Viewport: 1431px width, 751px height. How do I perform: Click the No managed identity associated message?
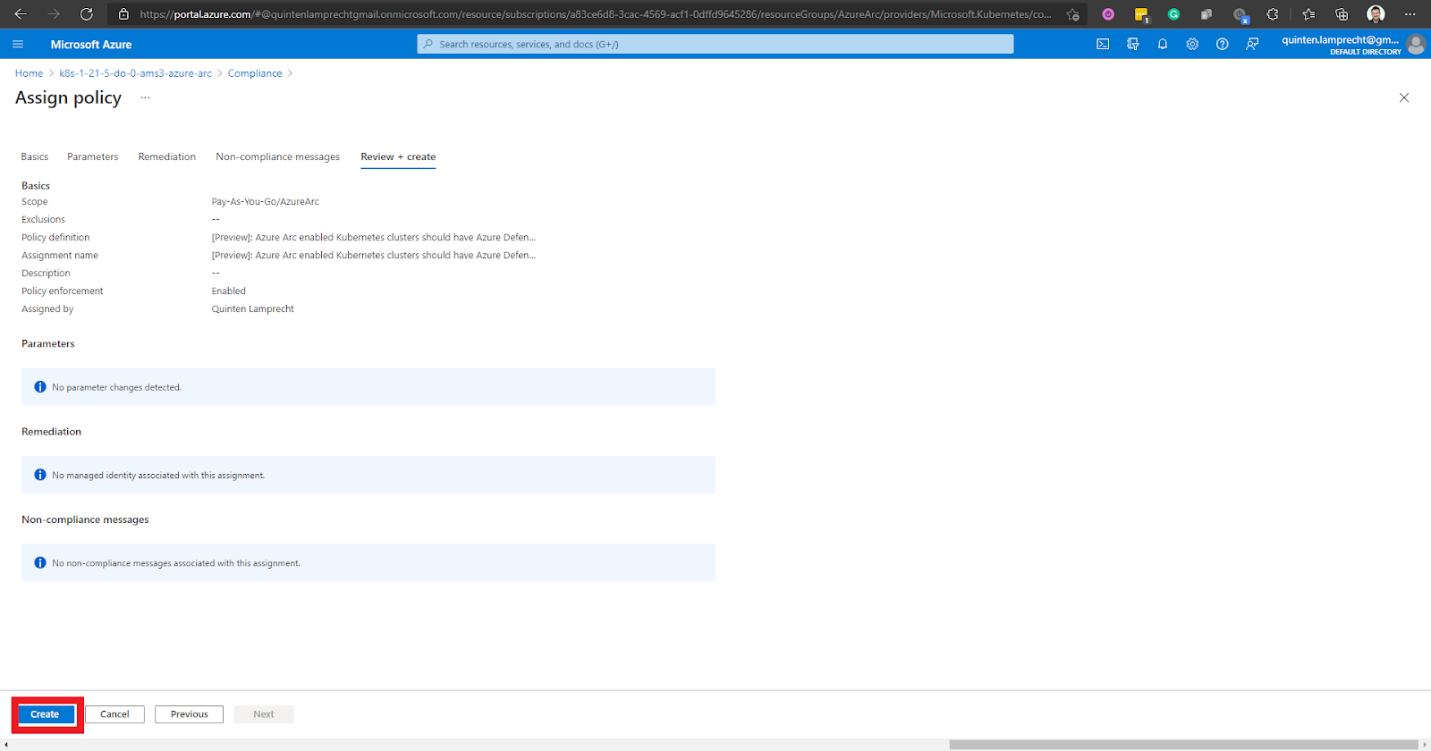[158, 475]
